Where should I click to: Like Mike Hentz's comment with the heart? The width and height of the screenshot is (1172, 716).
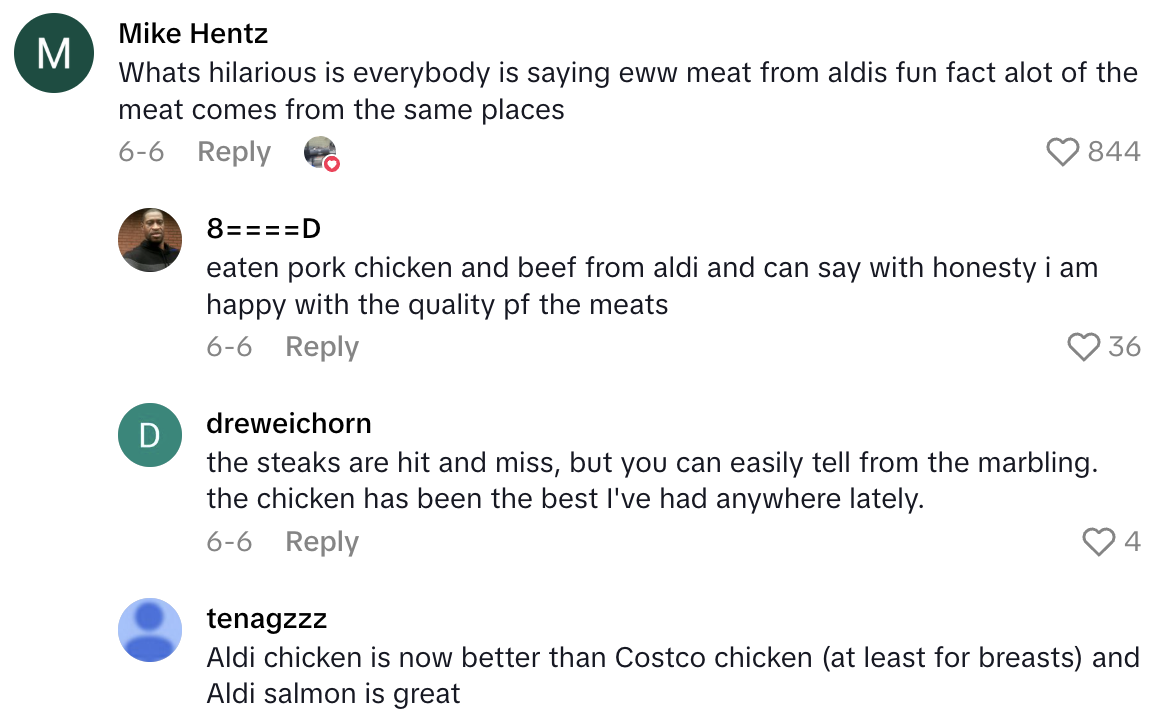click(x=1062, y=152)
